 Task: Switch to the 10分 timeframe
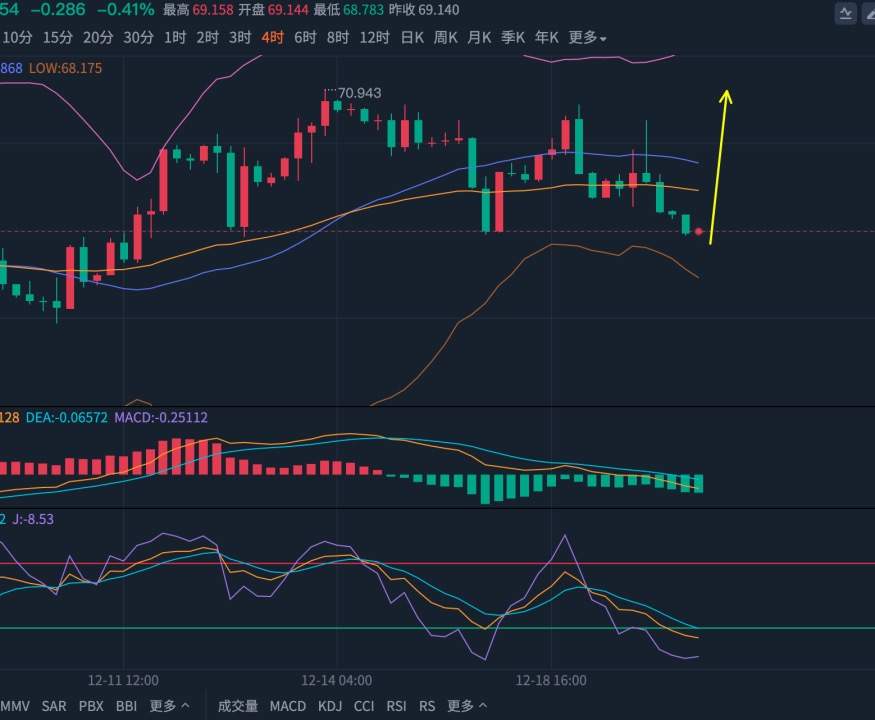17,38
